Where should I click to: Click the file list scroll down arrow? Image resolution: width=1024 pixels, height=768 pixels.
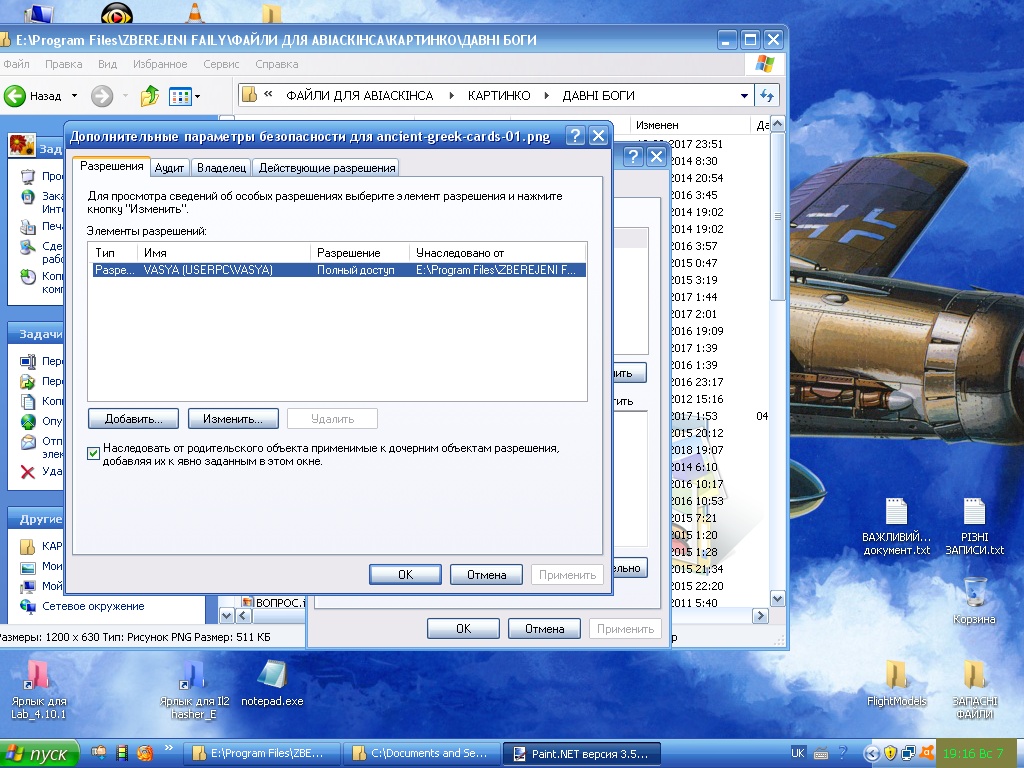[x=777, y=598]
